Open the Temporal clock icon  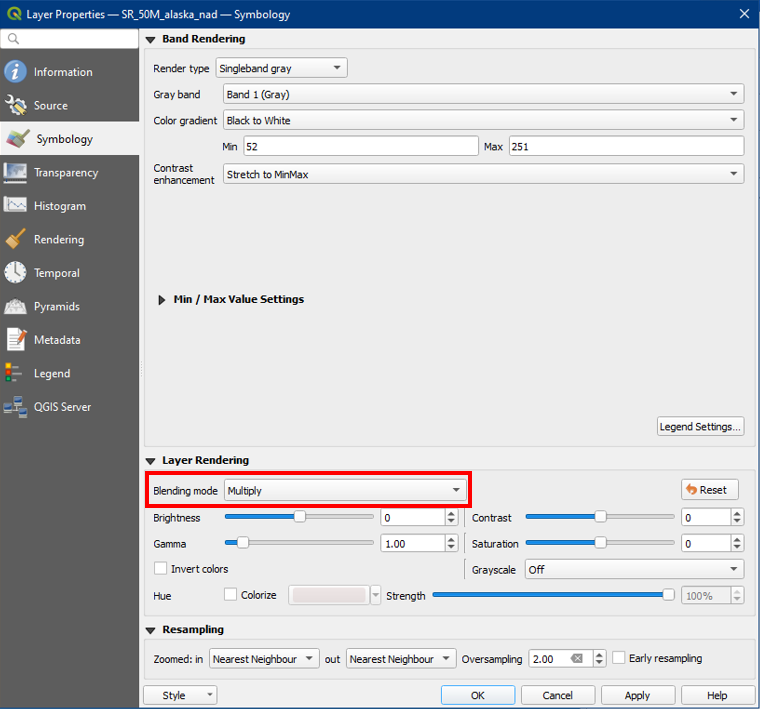[16, 273]
